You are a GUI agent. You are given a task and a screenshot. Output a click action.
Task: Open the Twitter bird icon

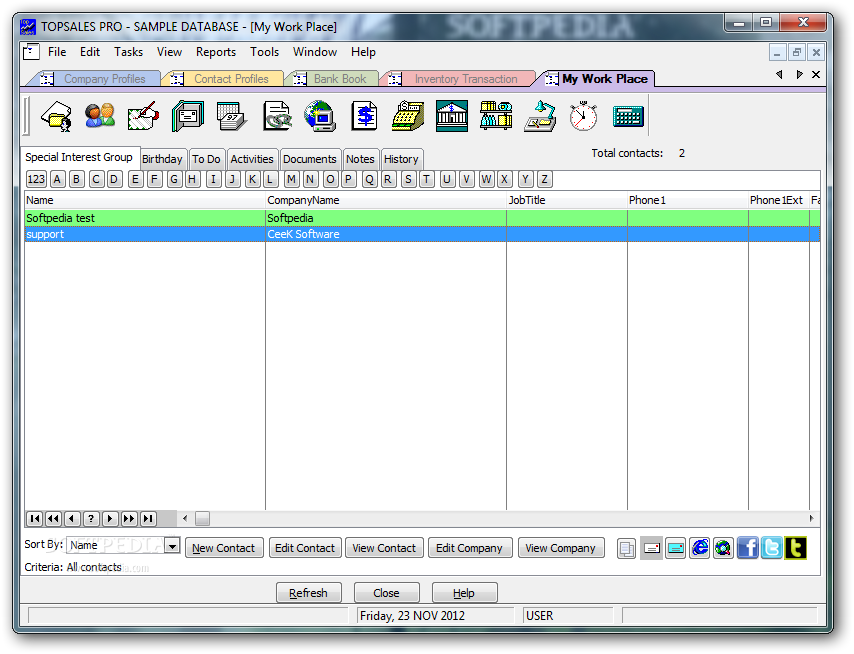772,548
